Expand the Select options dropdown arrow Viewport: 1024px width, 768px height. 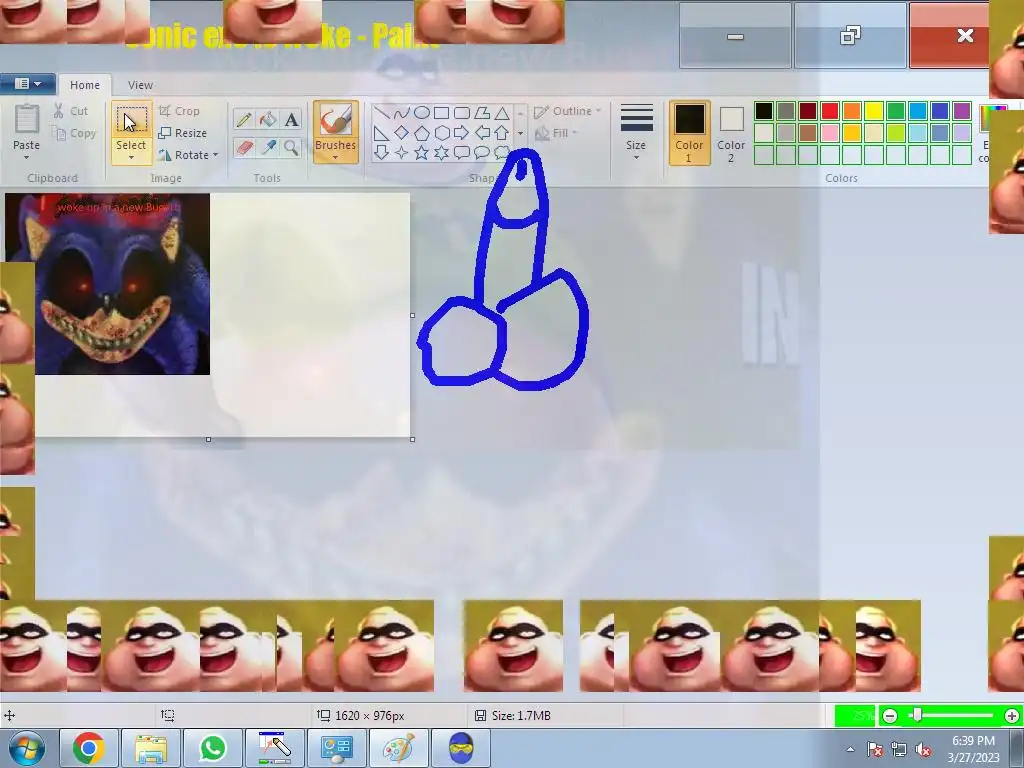pos(131,157)
